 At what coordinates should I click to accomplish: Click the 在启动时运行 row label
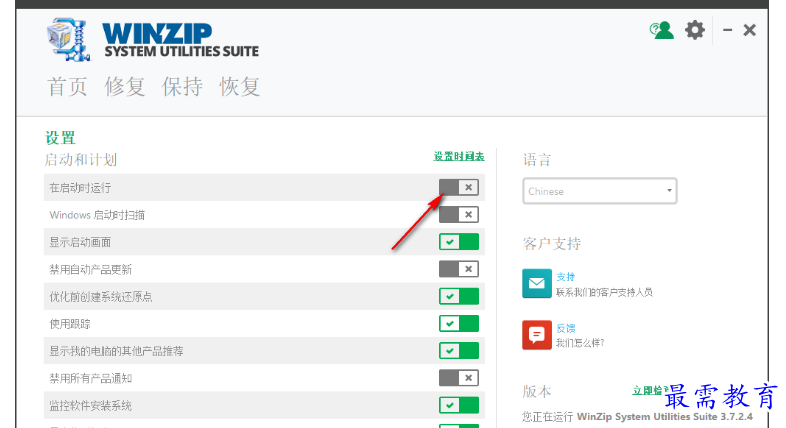pos(80,188)
